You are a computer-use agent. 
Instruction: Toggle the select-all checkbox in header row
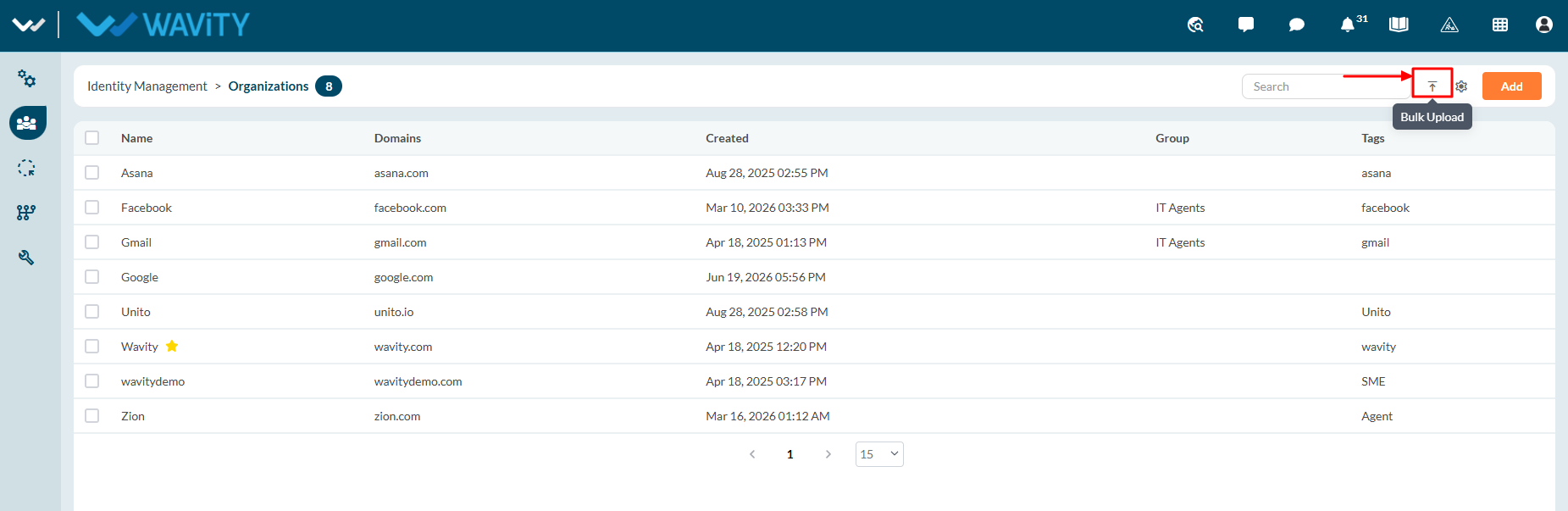tap(92, 138)
